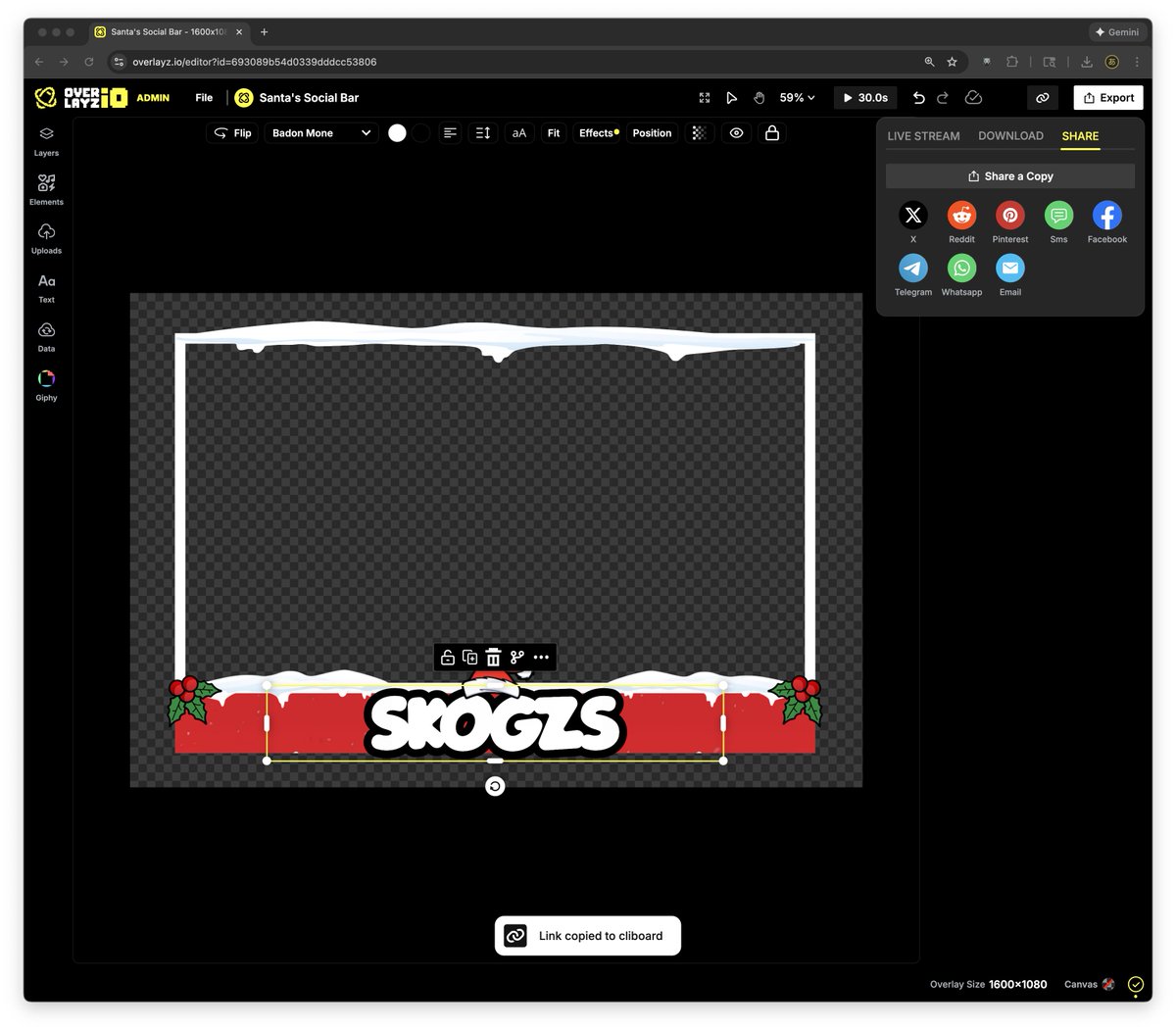1176x1031 pixels.
Task: Click the Share a Copy button
Action: pyautogui.click(x=1010, y=175)
